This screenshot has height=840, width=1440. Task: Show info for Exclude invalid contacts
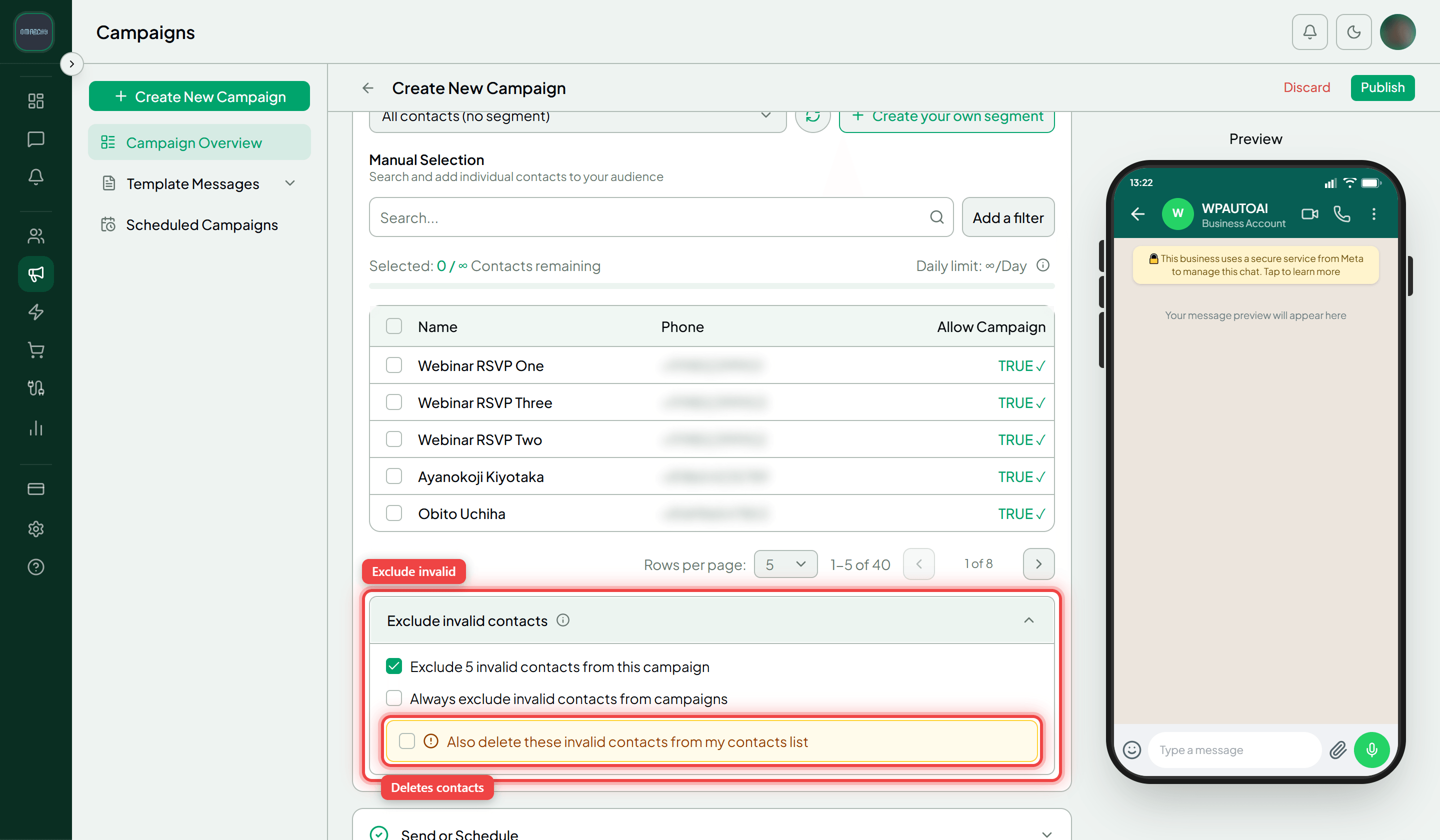tap(563, 620)
